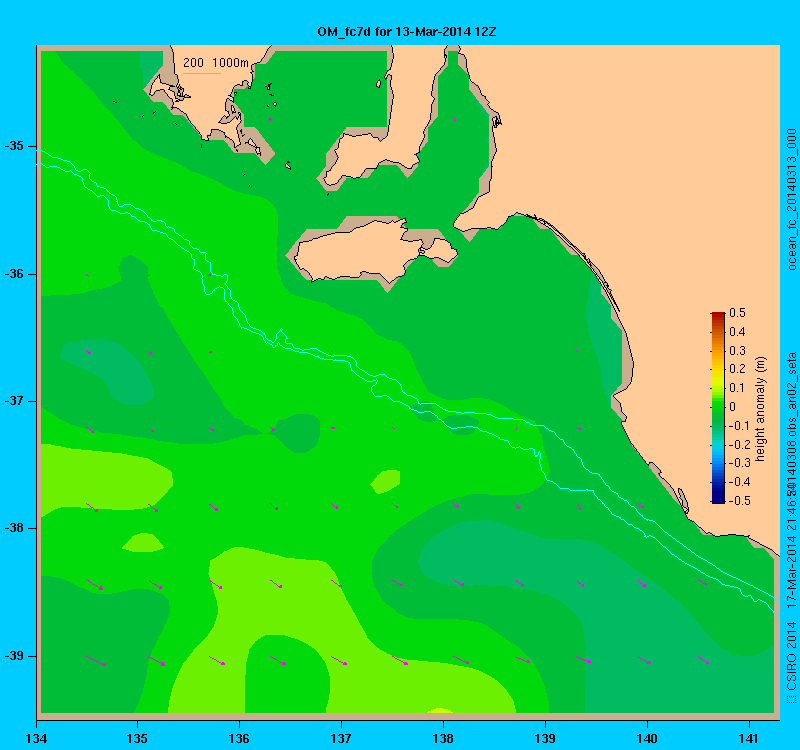This screenshot has width=800, height=750.
Task: Click the '-0.4' color bar label
Action: (x=738, y=482)
